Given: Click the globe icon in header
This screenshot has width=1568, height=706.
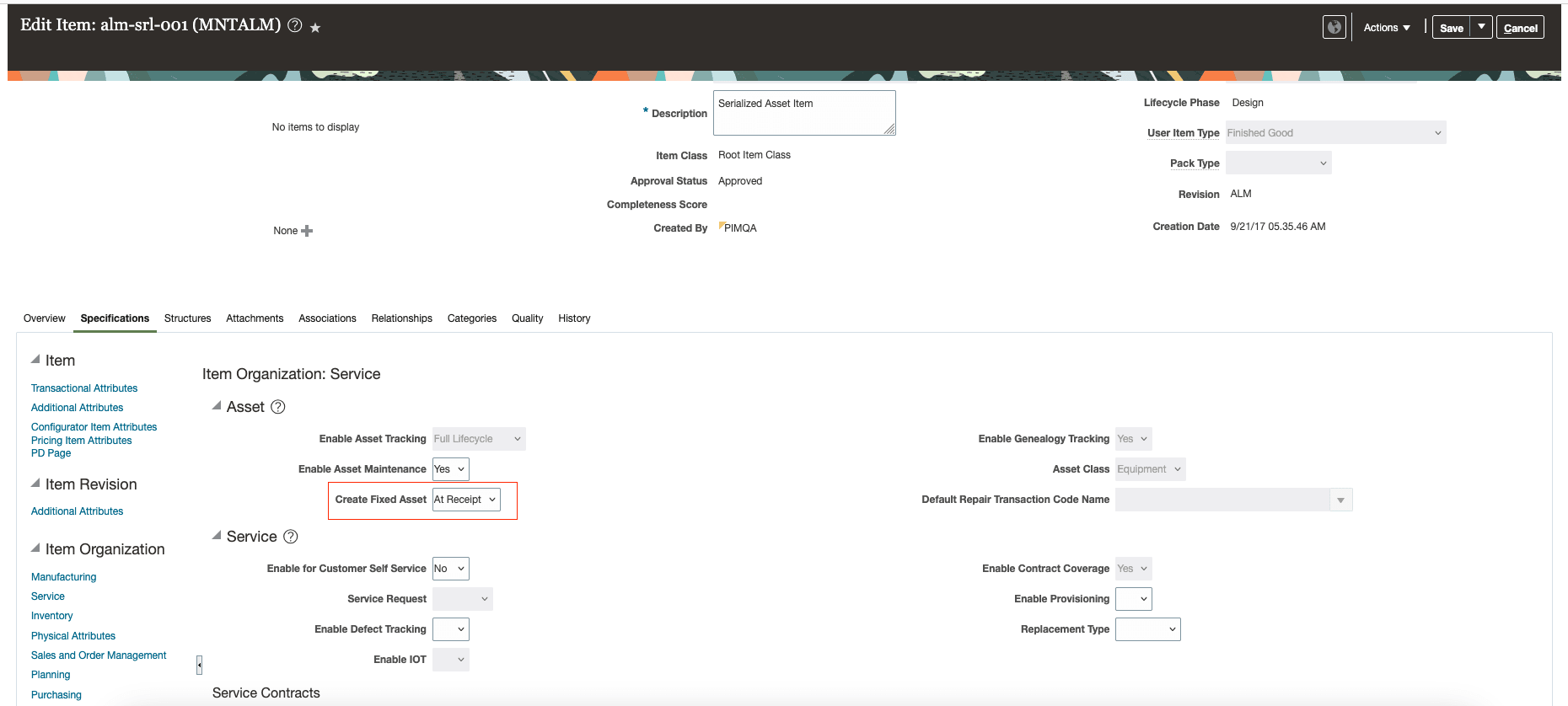Looking at the screenshot, I should point(1334,27).
